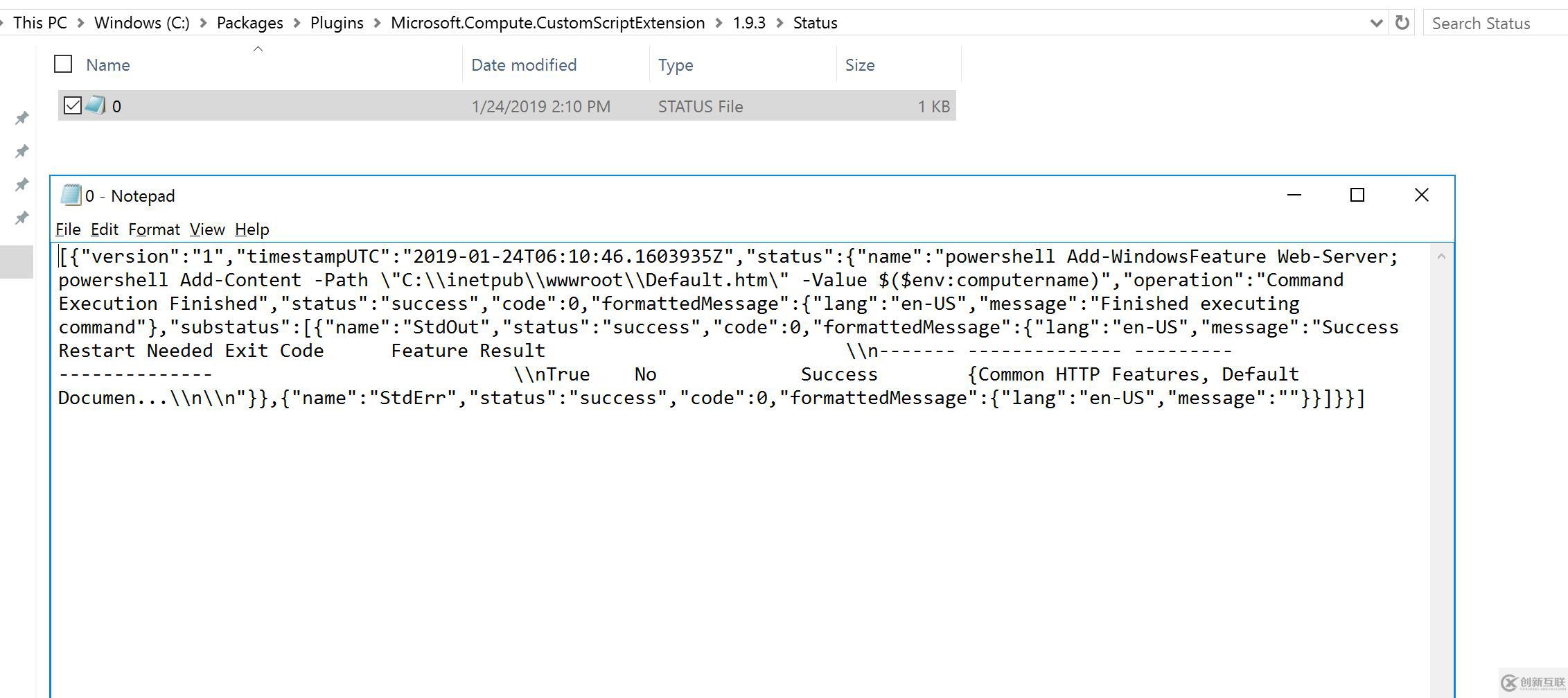
Task: Click the 1/24/2019 2:10 PM date cell
Action: (541, 107)
